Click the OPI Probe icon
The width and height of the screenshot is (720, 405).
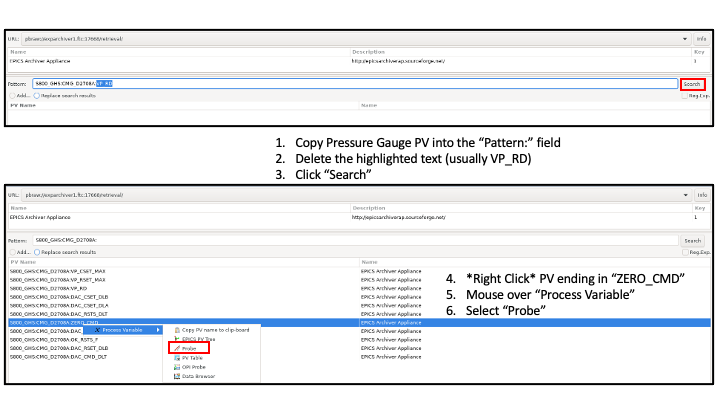click(x=175, y=366)
